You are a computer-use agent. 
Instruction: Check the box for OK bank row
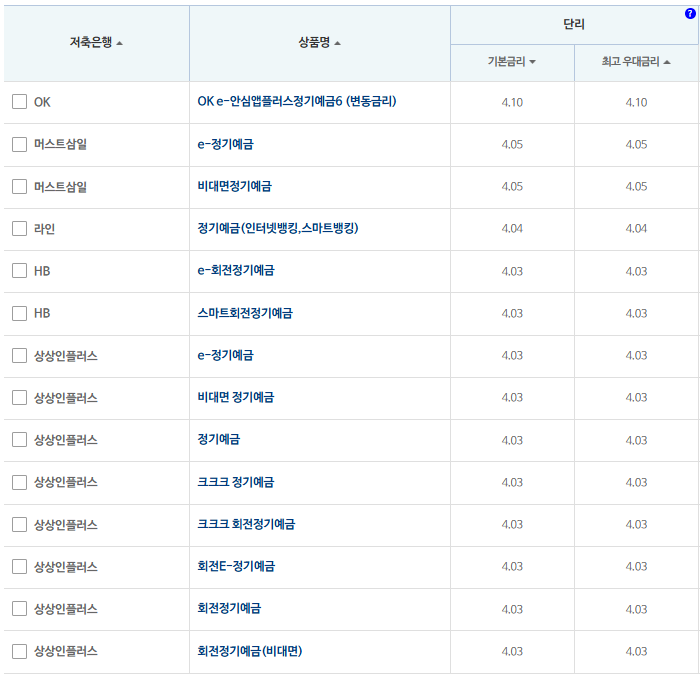coord(19,101)
